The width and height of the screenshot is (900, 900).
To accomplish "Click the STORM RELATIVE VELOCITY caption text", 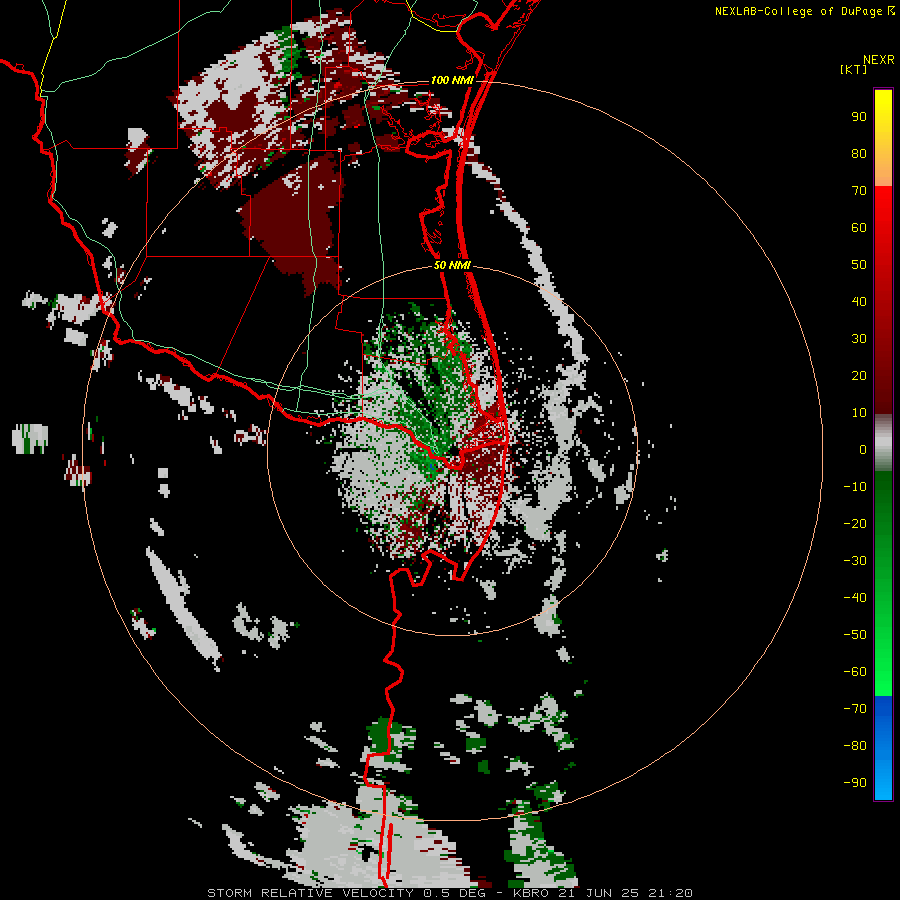I will click(x=312, y=893).
